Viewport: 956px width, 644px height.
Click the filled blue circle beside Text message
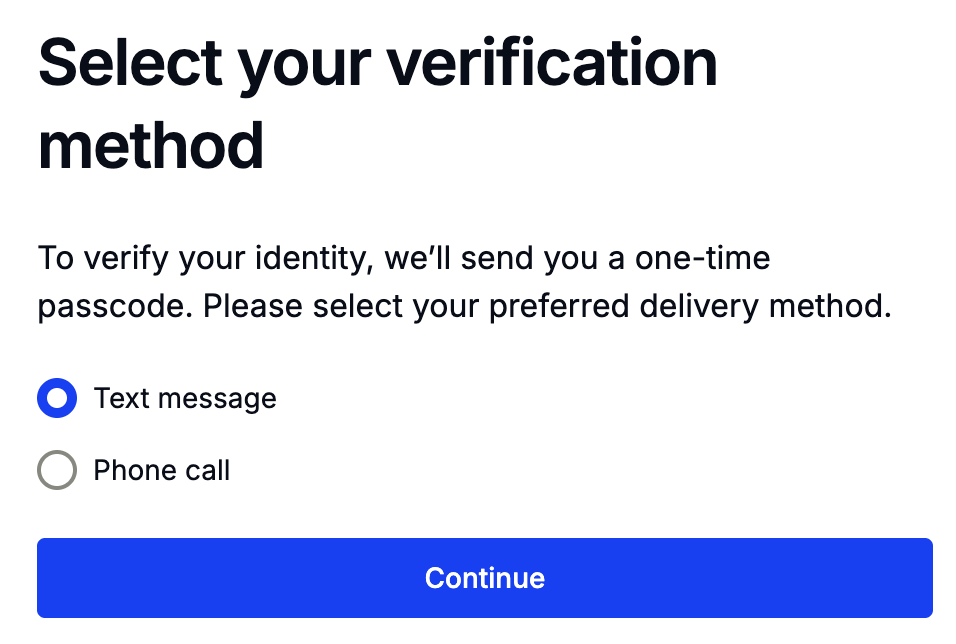[x=57, y=399]
